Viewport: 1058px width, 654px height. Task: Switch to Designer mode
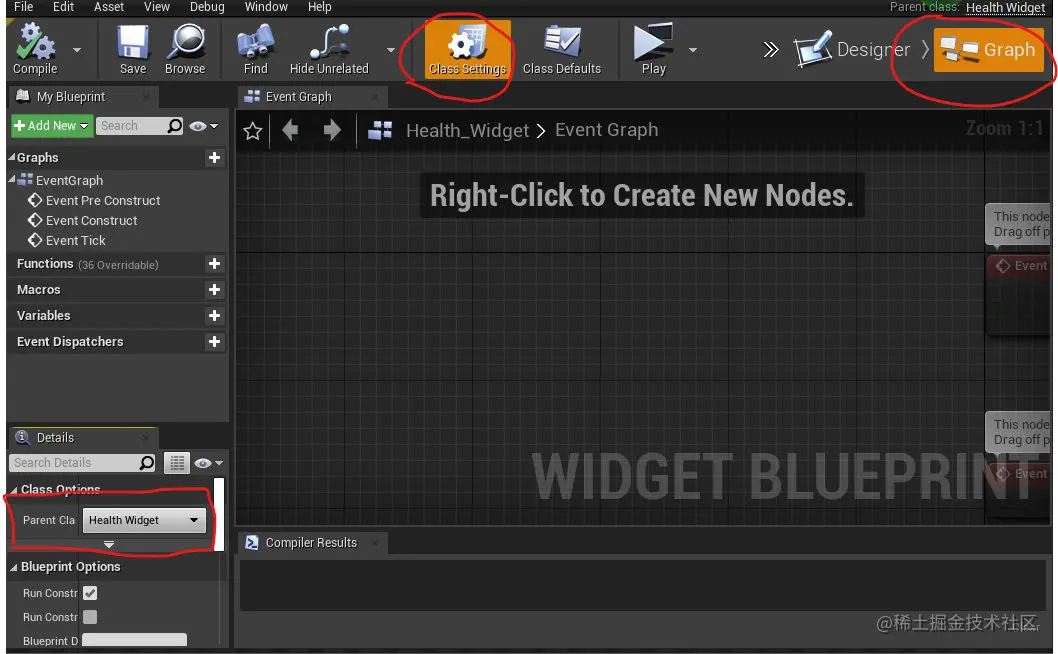point(852,49)
